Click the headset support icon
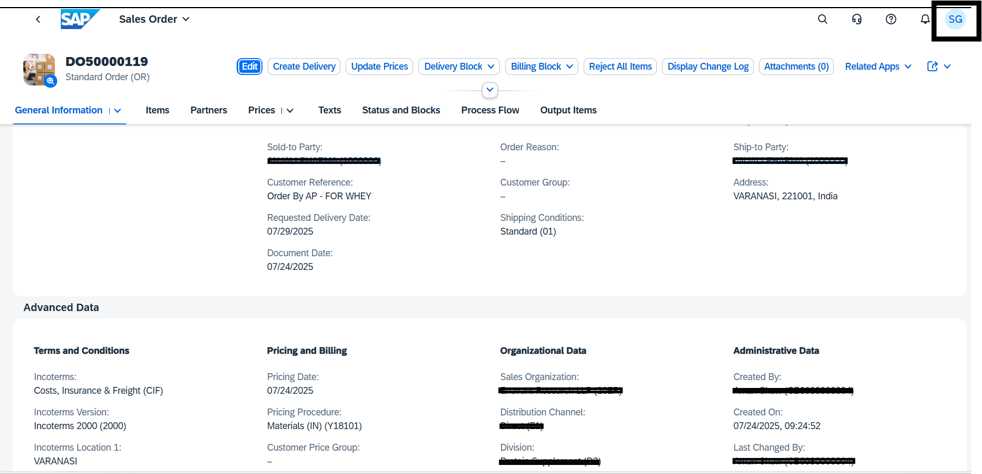Screen dimensions: 982x474 [857, 19]
